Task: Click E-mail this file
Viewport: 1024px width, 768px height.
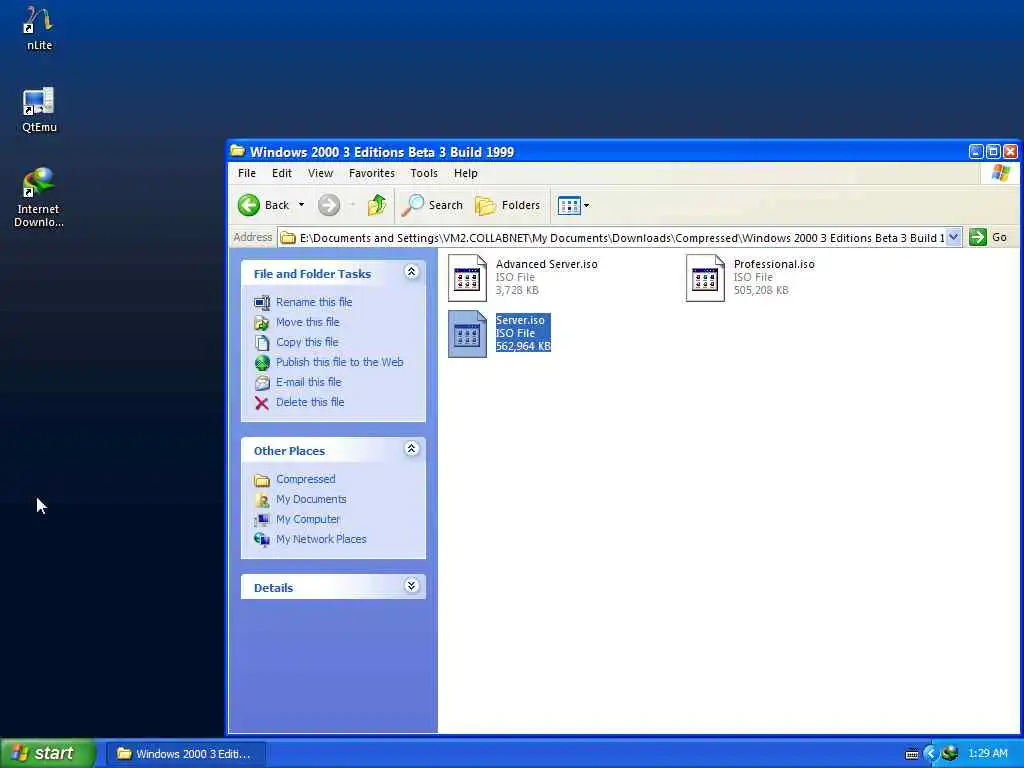Action: click(x=308, y=382)
